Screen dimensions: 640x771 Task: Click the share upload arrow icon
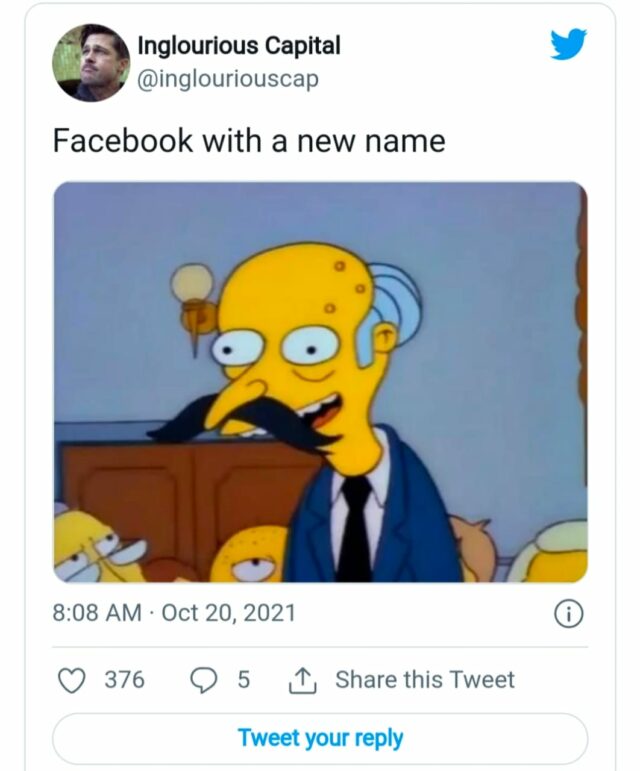[301, 680]
